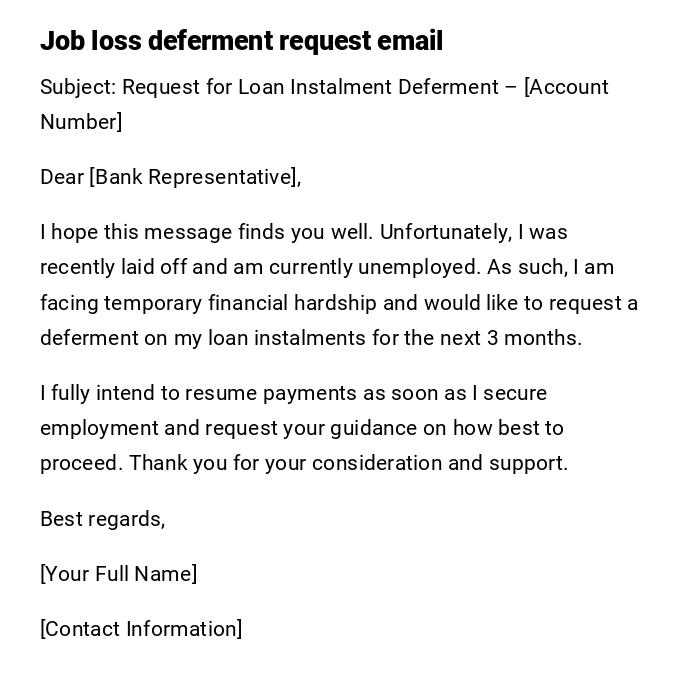Click the "Best regards," closing line
This screenshot has width=700, height=691.
tap(103, 519)
